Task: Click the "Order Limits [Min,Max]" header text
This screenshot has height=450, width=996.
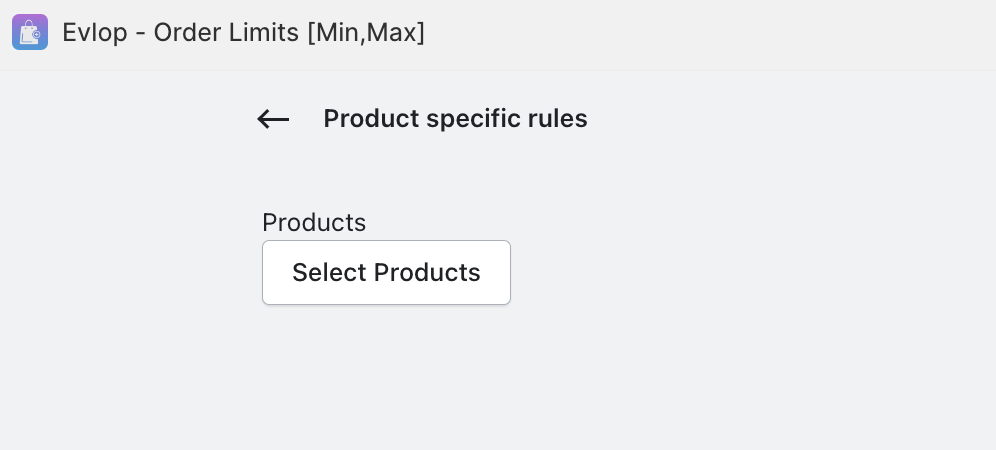Action: click(290, 33)
